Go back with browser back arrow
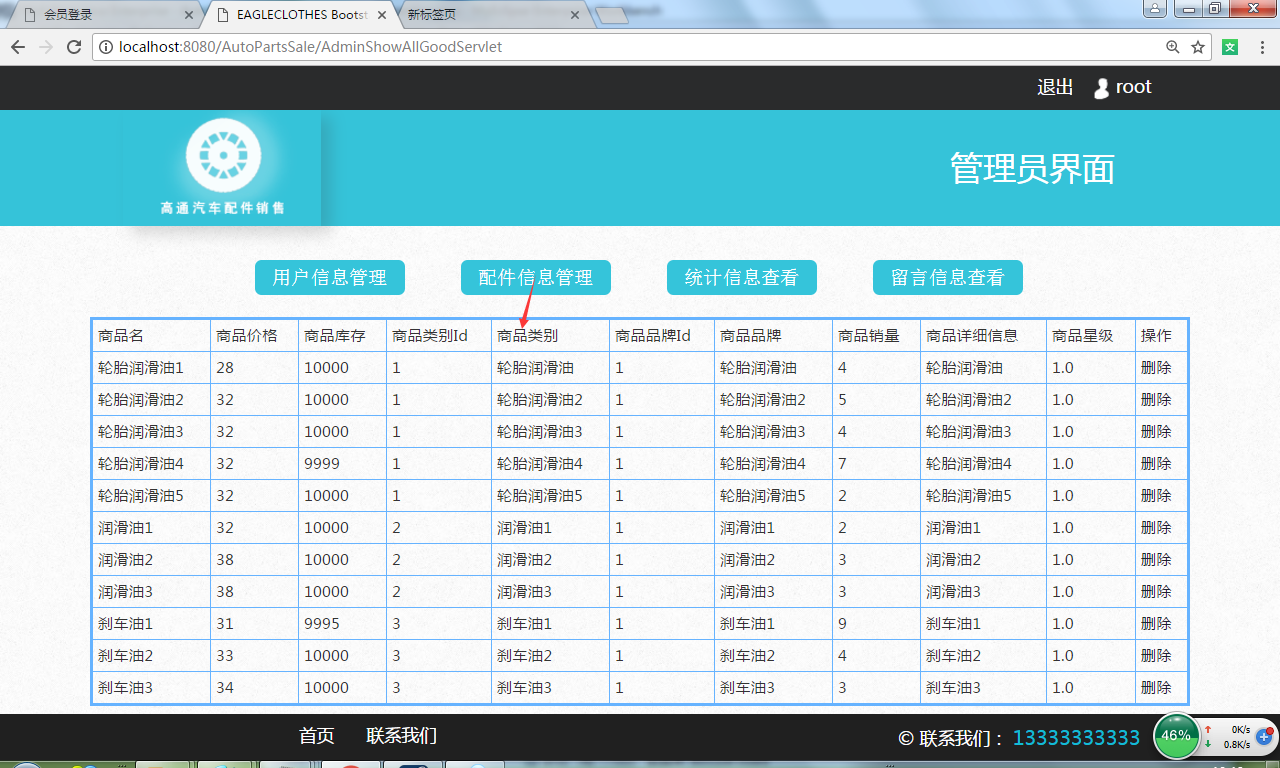Viewport: 1280px width, 768px height. coord(18,47)
